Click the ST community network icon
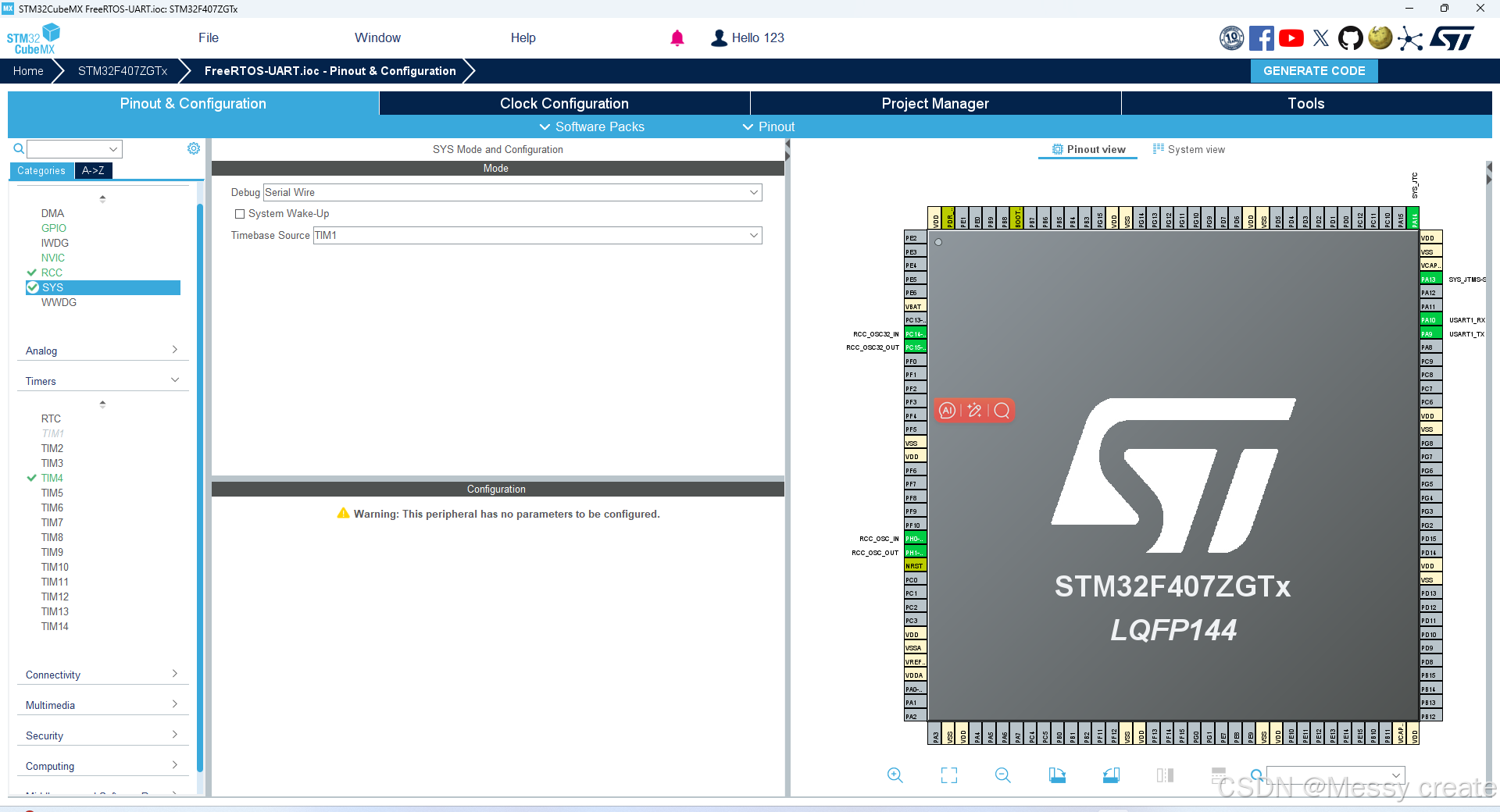 (1410, 37)
